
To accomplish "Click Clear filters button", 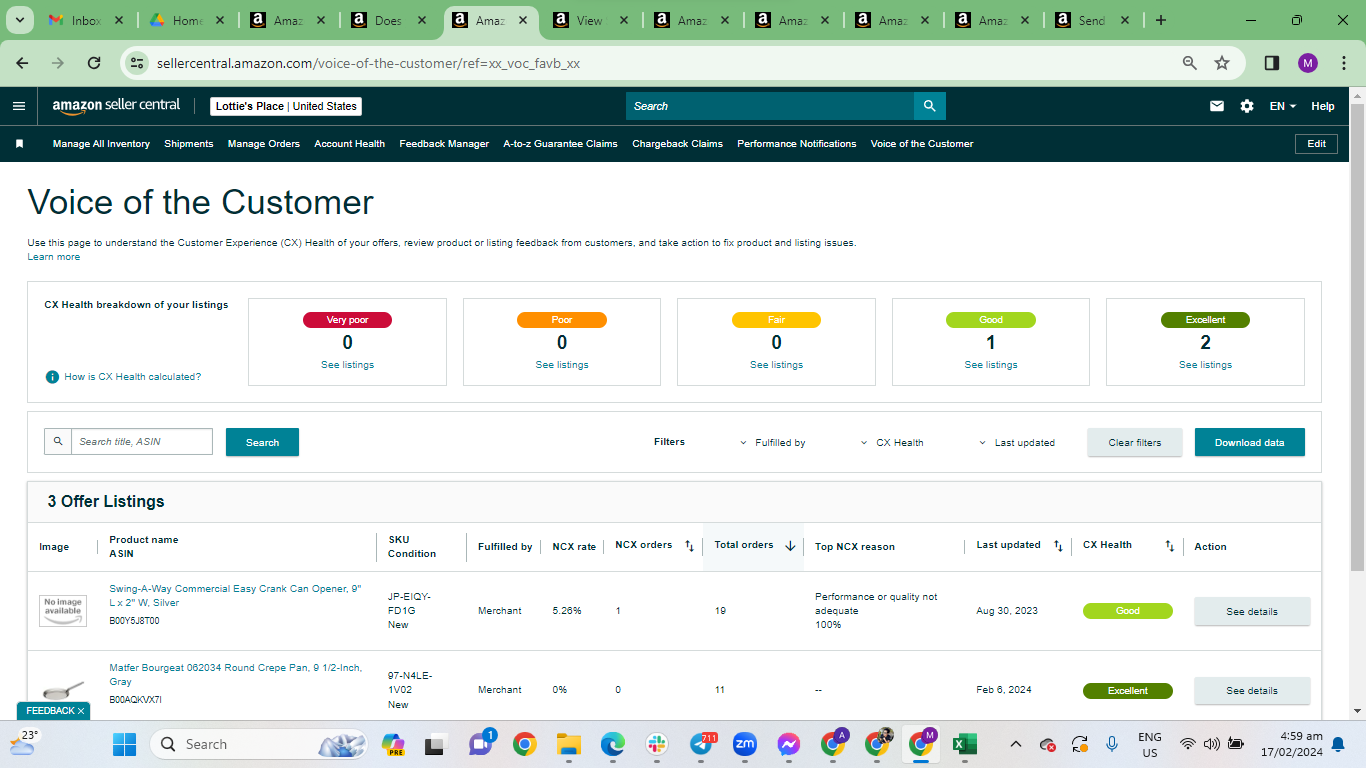I will (x=1135, y=442).
